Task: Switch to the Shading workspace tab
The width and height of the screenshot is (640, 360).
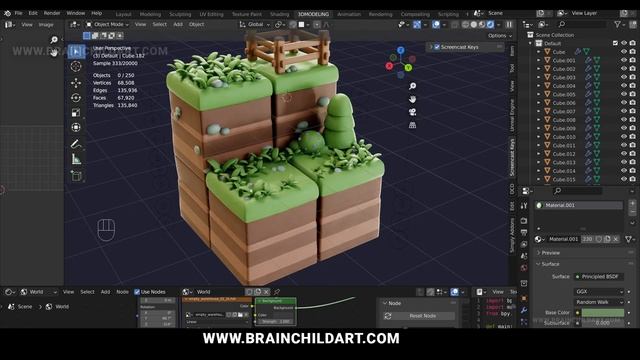Action: (x=280, y=14)
